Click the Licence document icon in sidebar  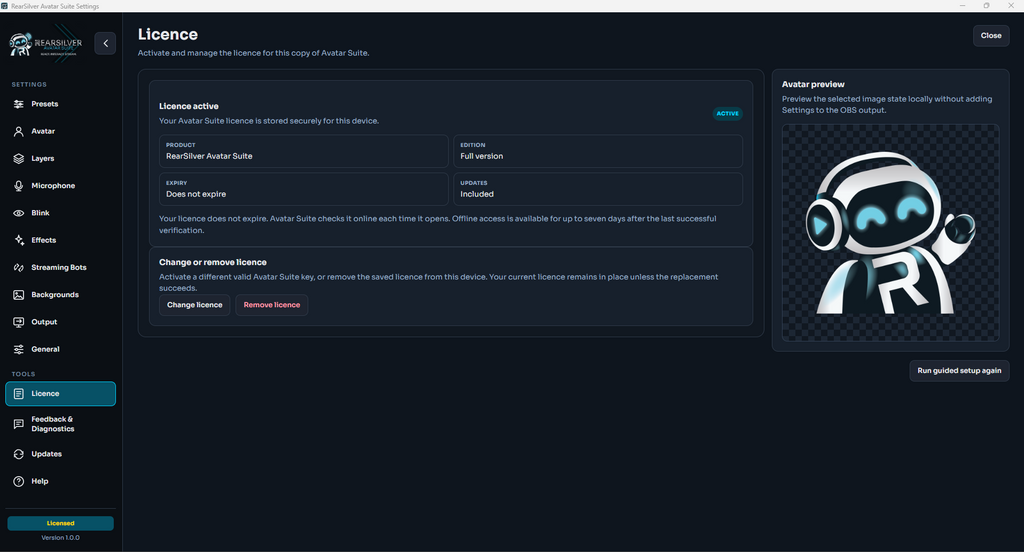19,394
